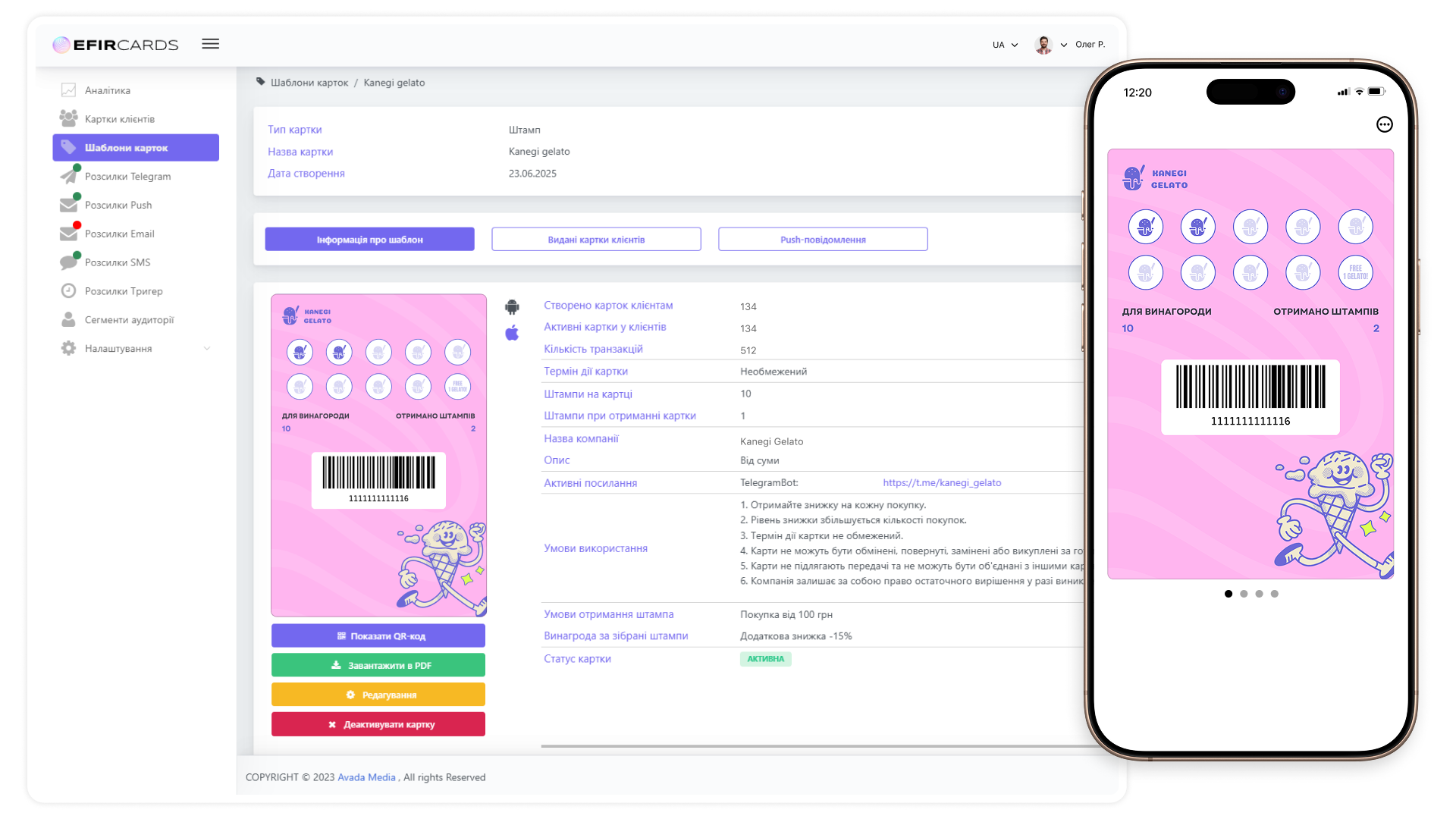Tap the phone's first filled stamp icon
The height and width of the screenshot is (819, 1456).
pyautogui.click(x=1146, y=226)
